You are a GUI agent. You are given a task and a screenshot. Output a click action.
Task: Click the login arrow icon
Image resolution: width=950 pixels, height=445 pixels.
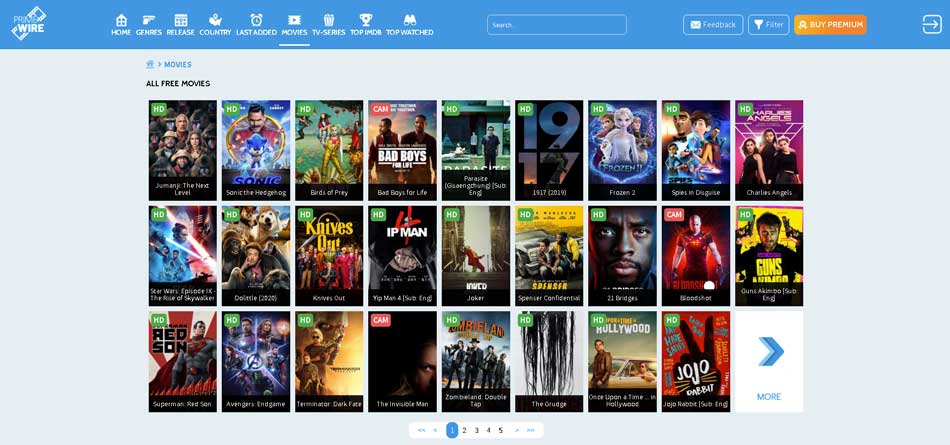pos(932,24)
